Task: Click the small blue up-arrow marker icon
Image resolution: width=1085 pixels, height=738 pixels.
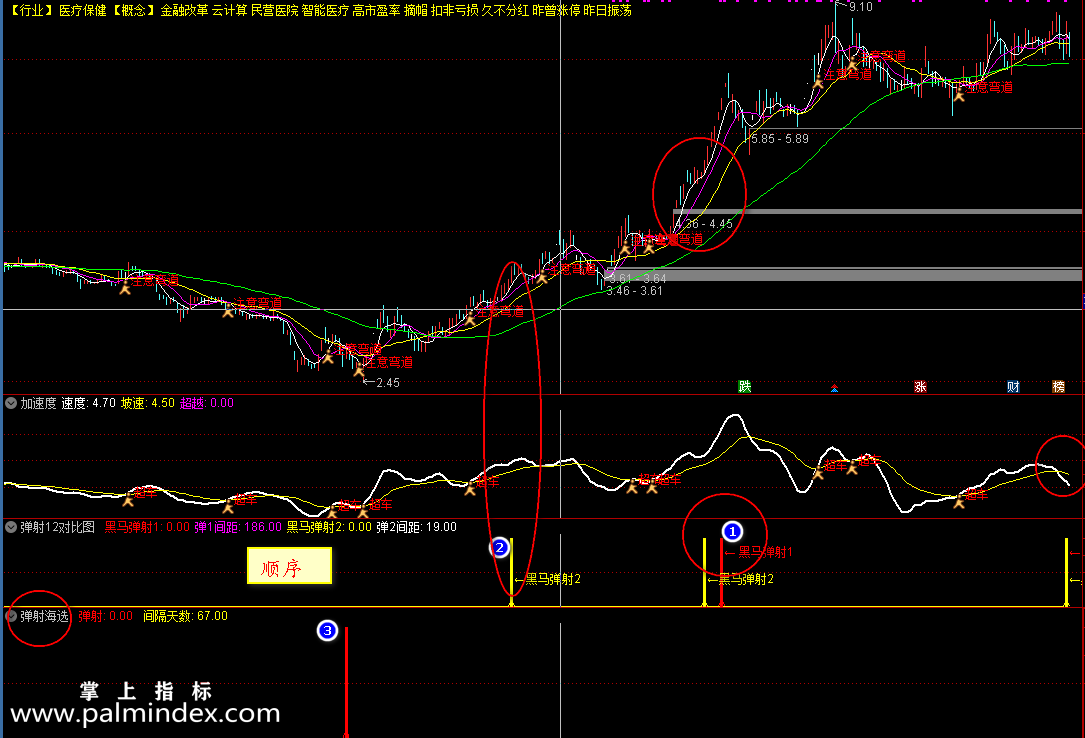Action: (835, 389)
